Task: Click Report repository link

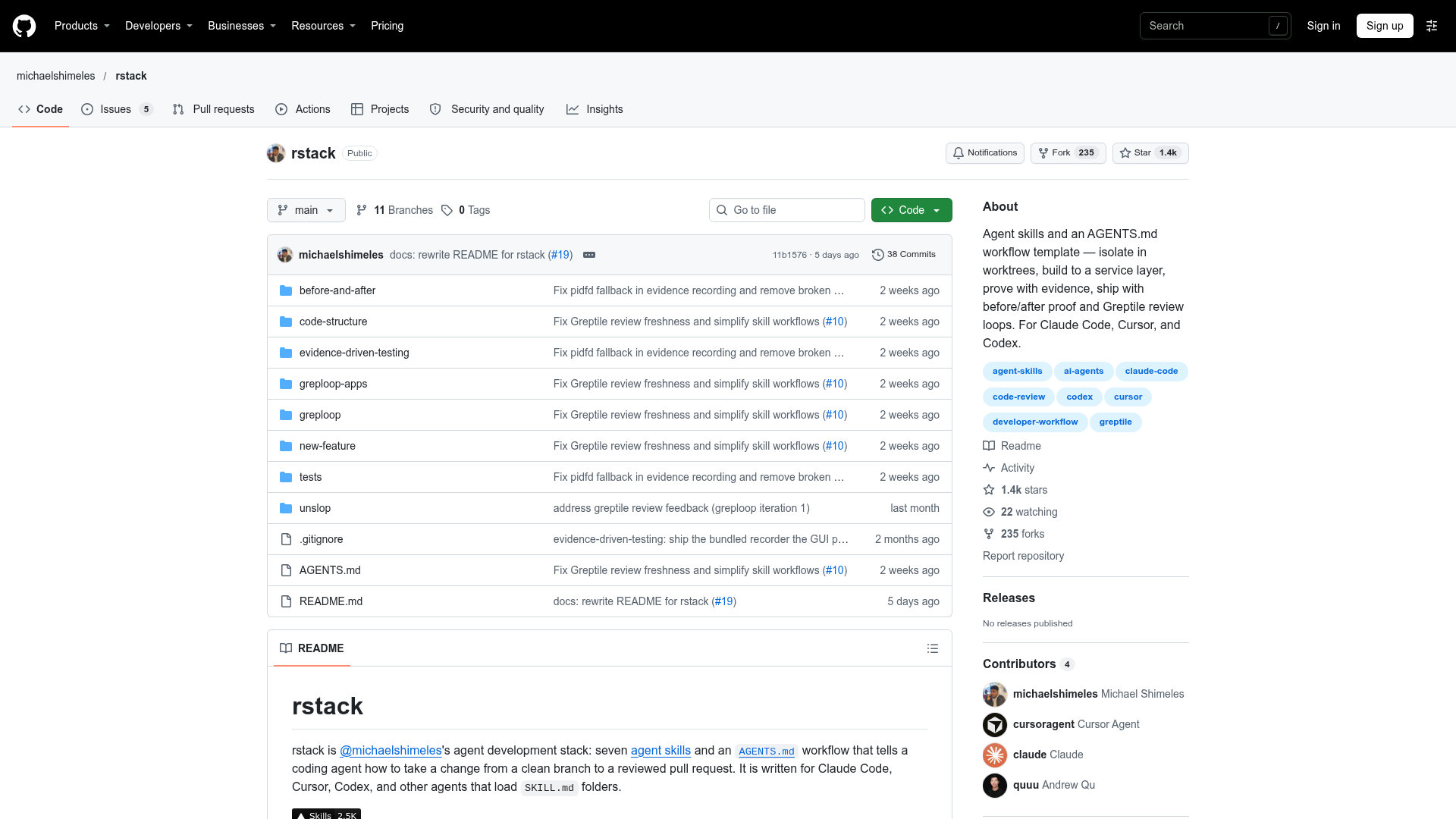Action: 1023,556
